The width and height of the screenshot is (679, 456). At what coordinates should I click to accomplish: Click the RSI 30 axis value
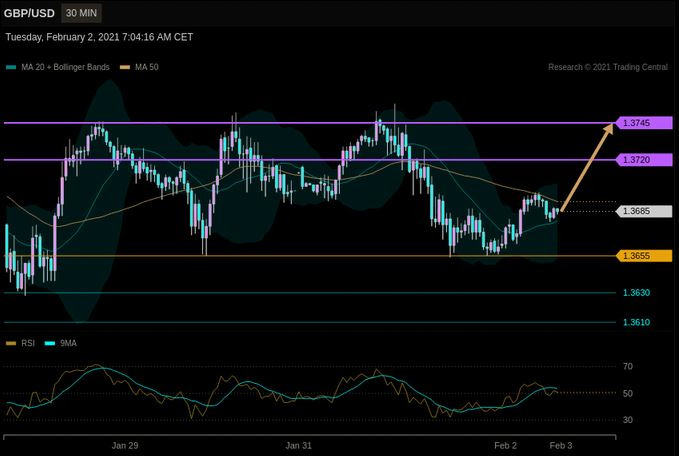click(628, 420)
